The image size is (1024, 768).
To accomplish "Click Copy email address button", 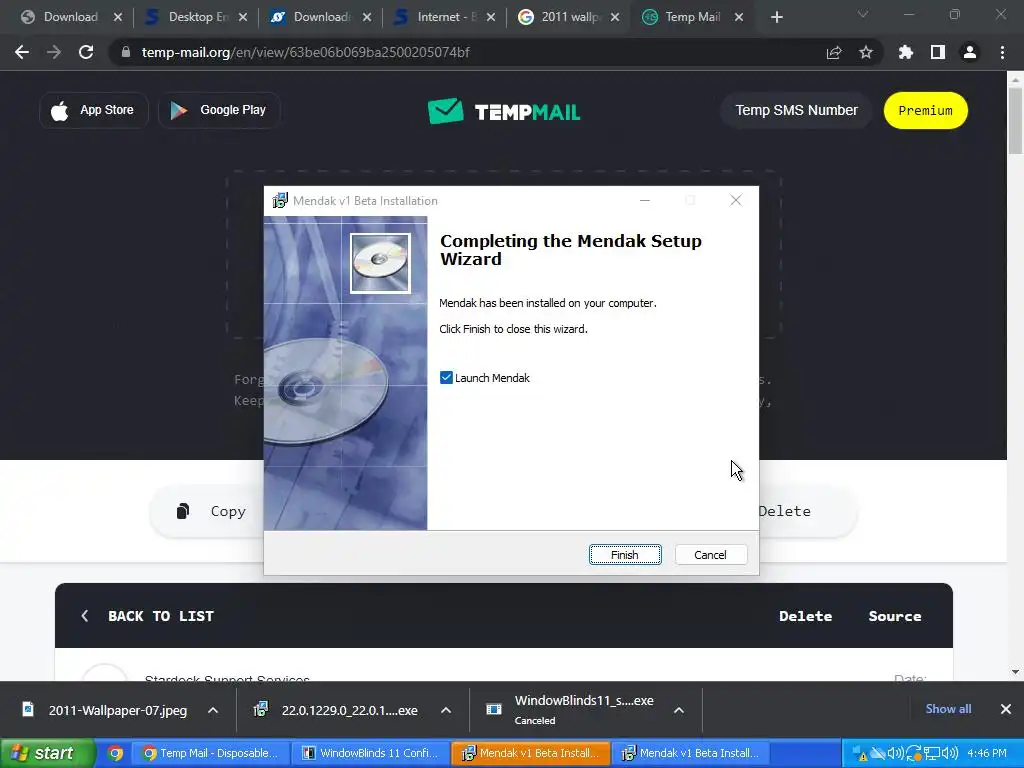I will pos(211,511).
